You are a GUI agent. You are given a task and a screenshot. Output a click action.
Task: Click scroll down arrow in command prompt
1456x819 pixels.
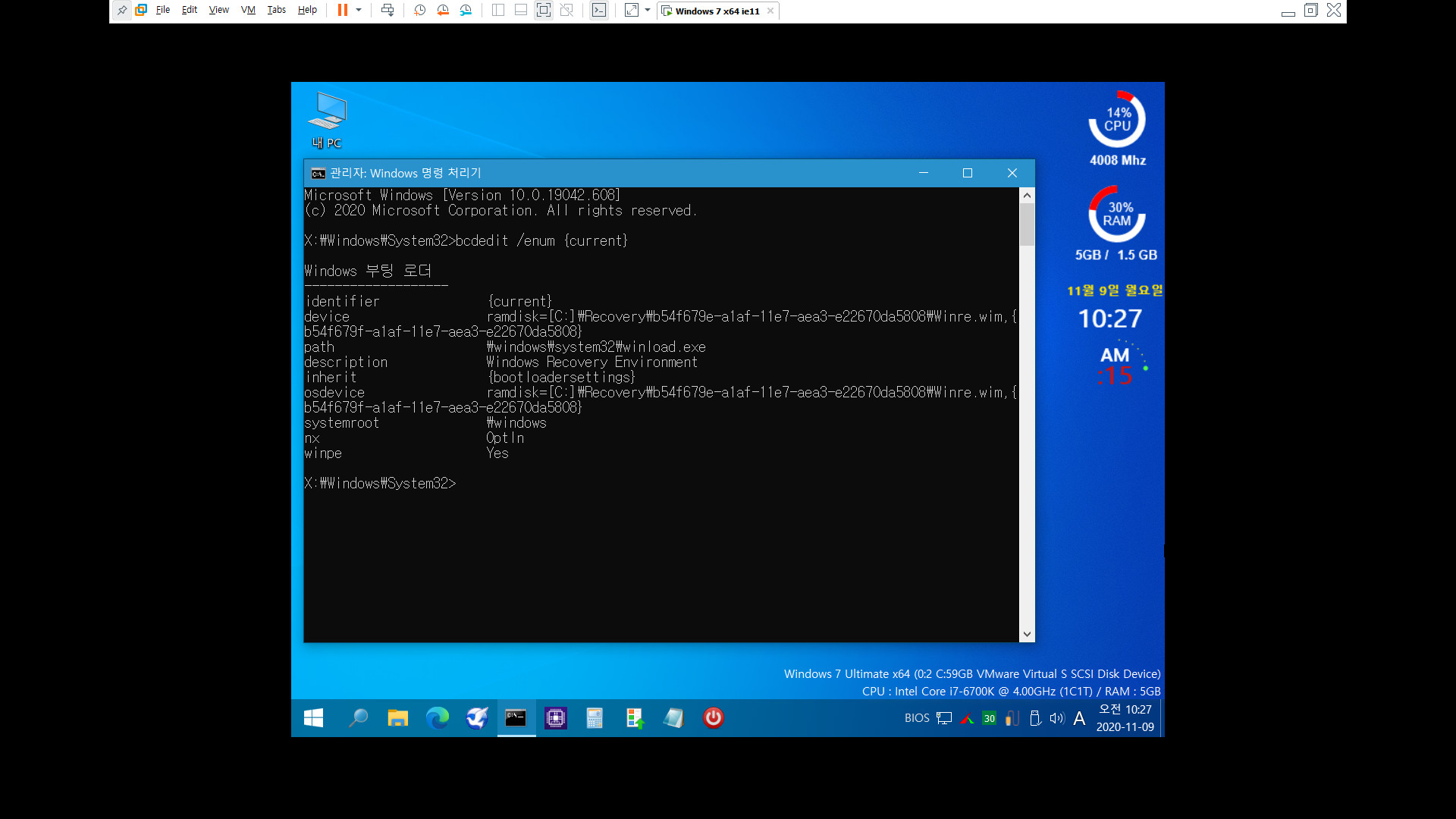pyautogui.click(x=1027, y=635)
